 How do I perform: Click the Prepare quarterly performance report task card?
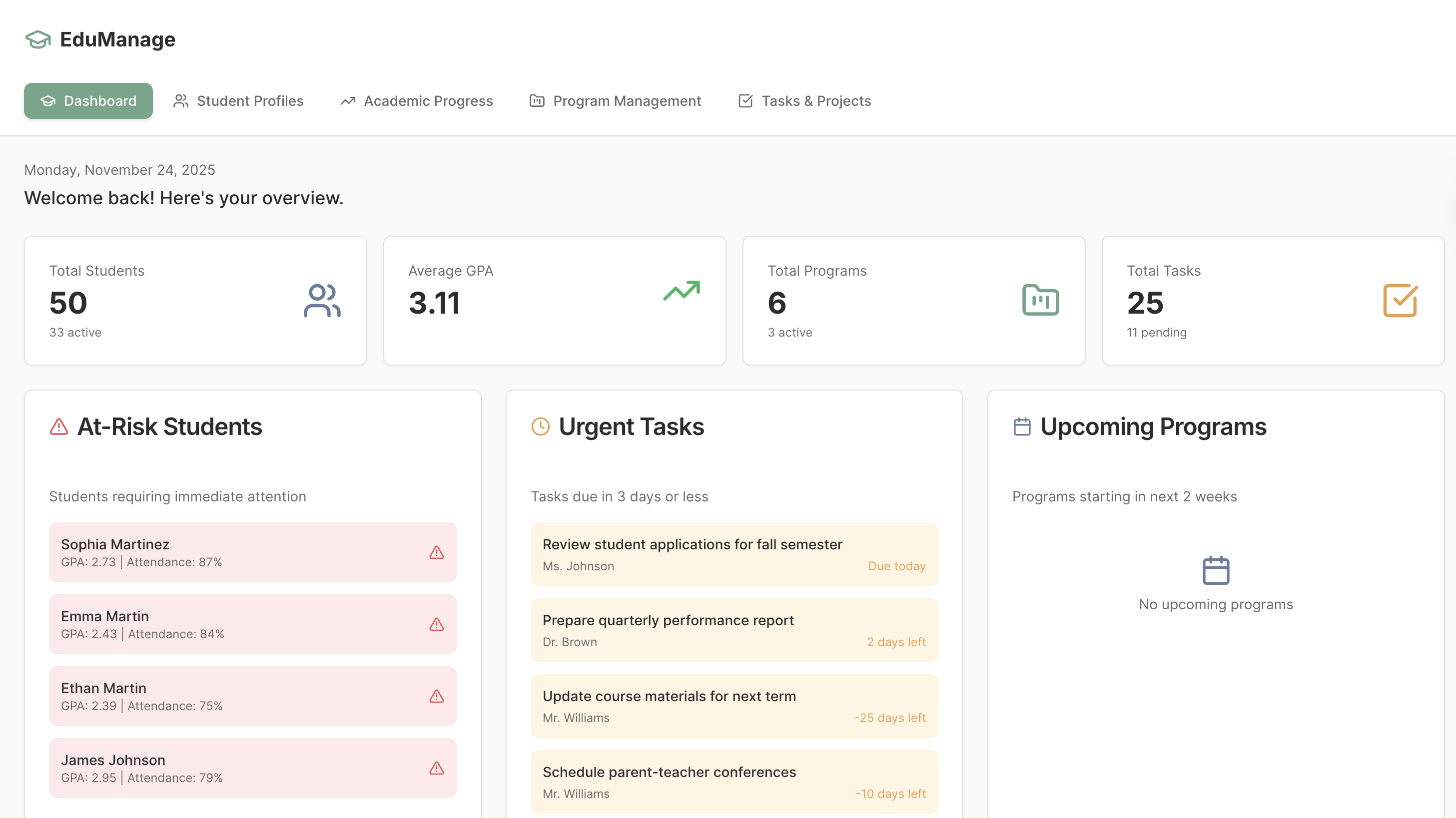pyautogui.click(x=733, y=630)
